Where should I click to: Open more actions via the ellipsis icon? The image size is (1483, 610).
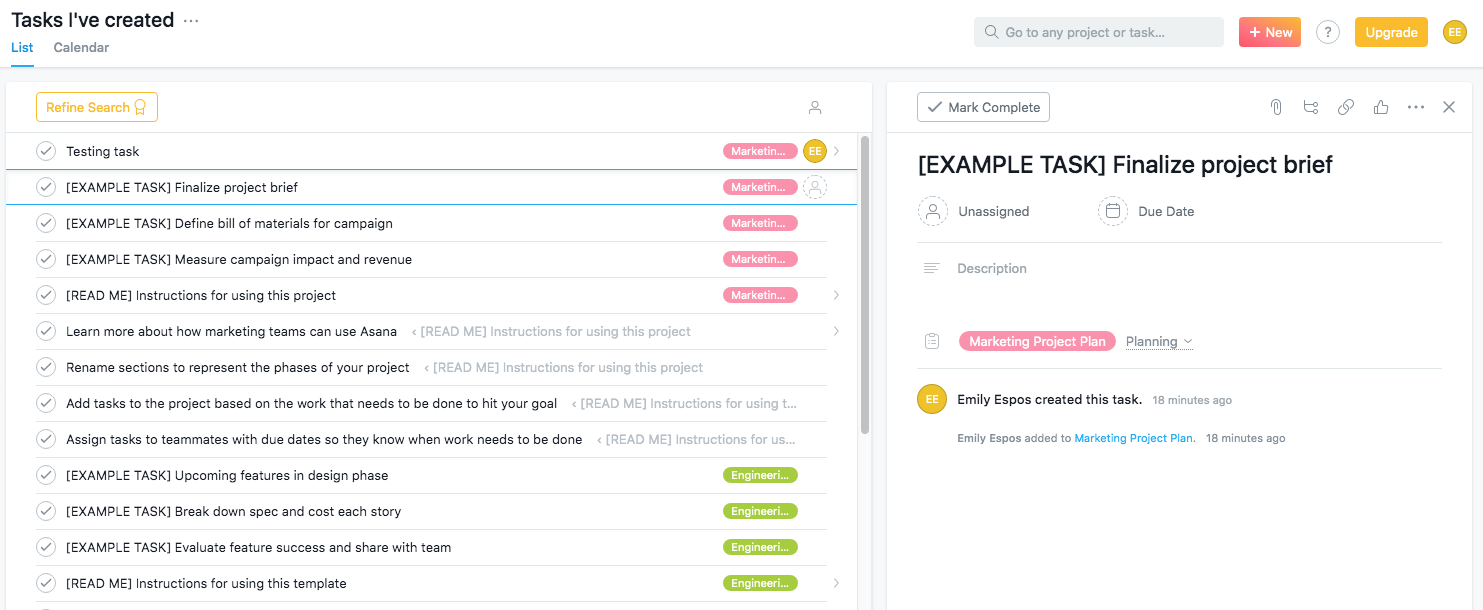pyautogui.click(x=1416, y=107)
